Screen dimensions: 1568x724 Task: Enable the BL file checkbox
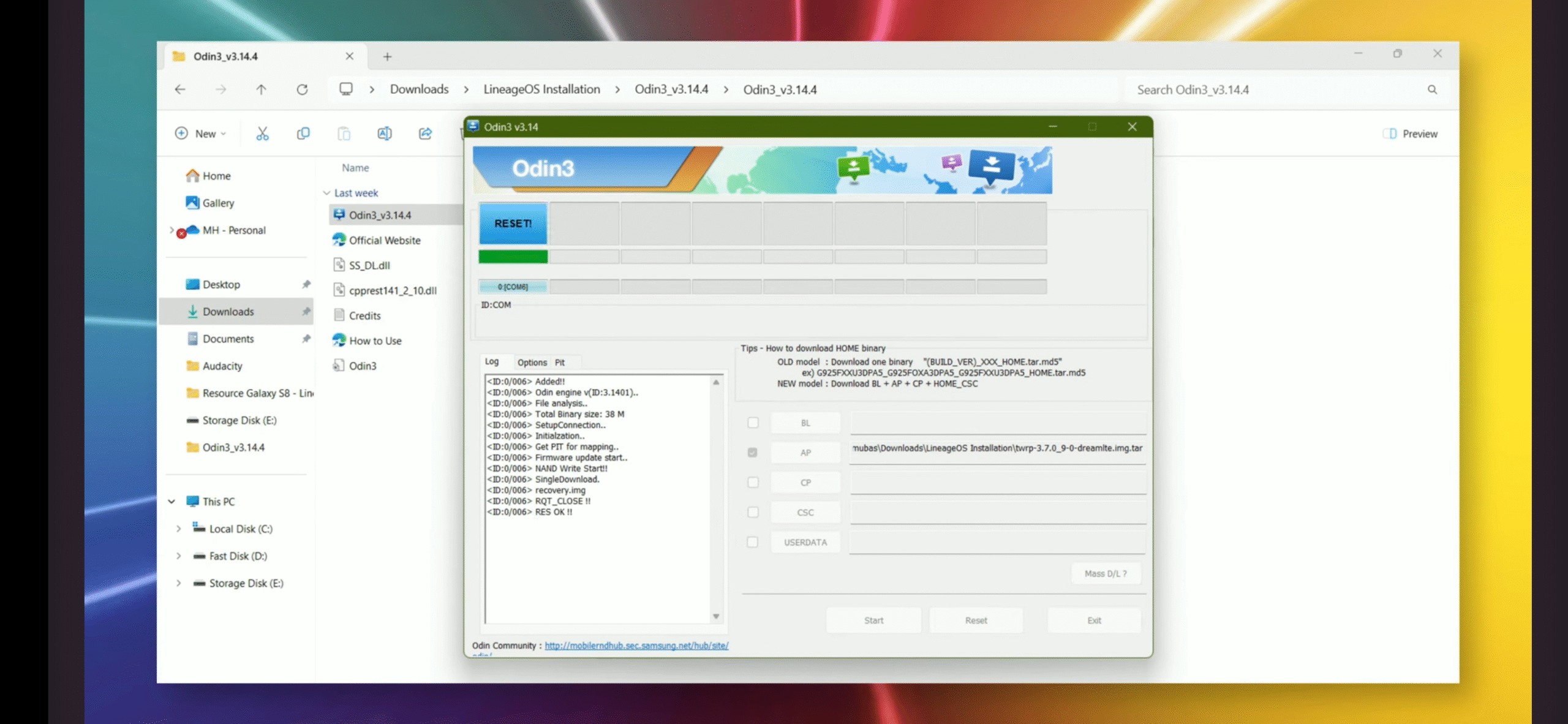pyautogui.click(x=753, y=423)
